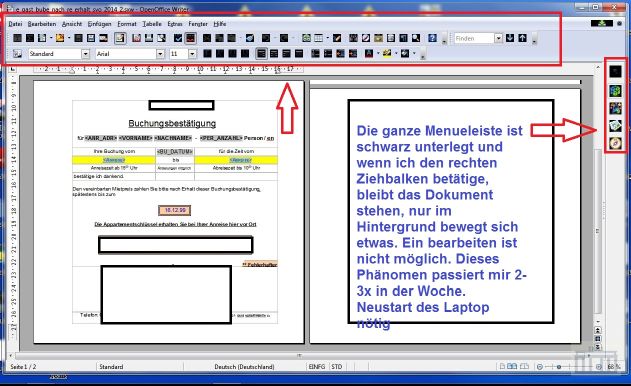
Task: Adjust the zoom slider handle
Action: (x=559, y=367)
